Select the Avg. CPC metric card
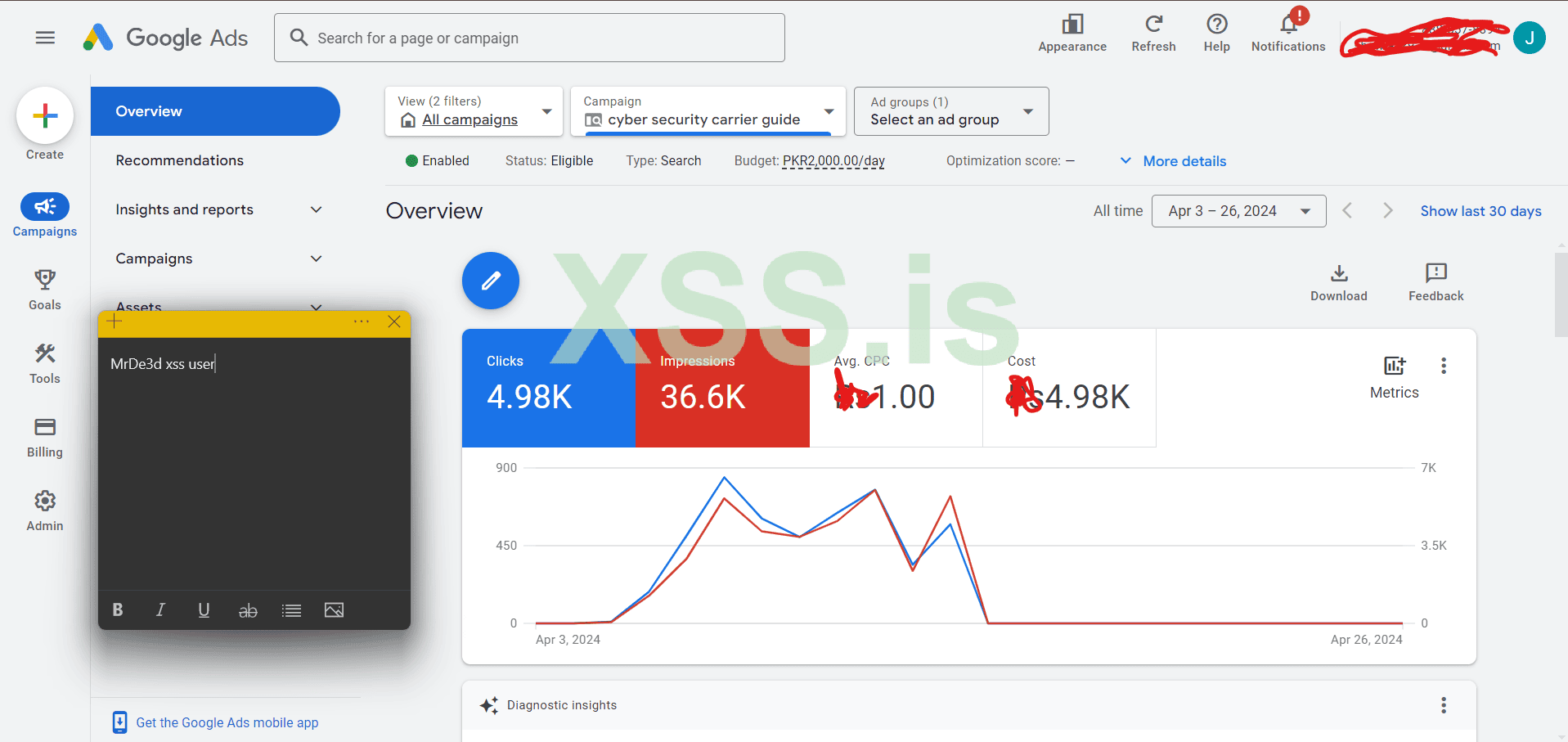Screen dimensions: 1568x742 click(x=896, y=388)
